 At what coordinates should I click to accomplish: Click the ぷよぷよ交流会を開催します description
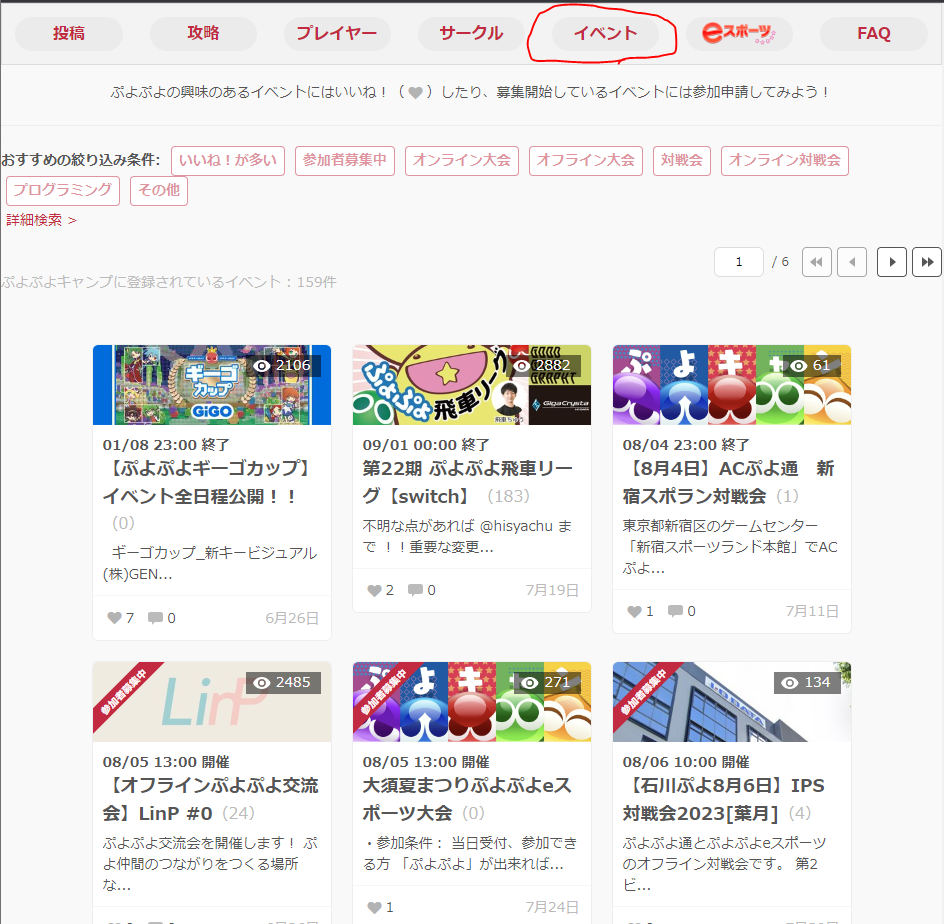pos(210,864)
